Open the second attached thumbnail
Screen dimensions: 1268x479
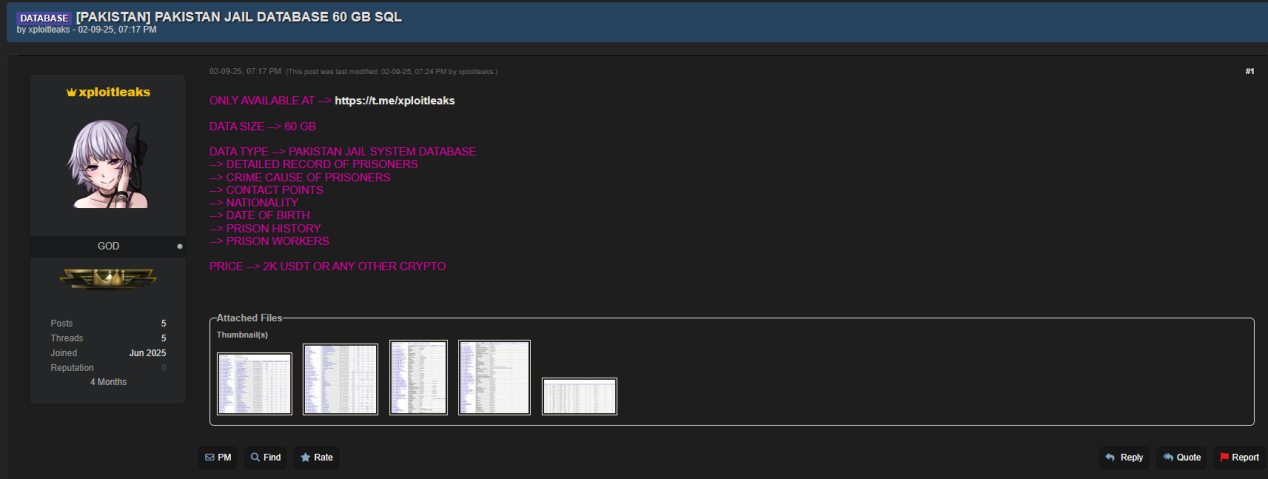[x=340, y=379]
